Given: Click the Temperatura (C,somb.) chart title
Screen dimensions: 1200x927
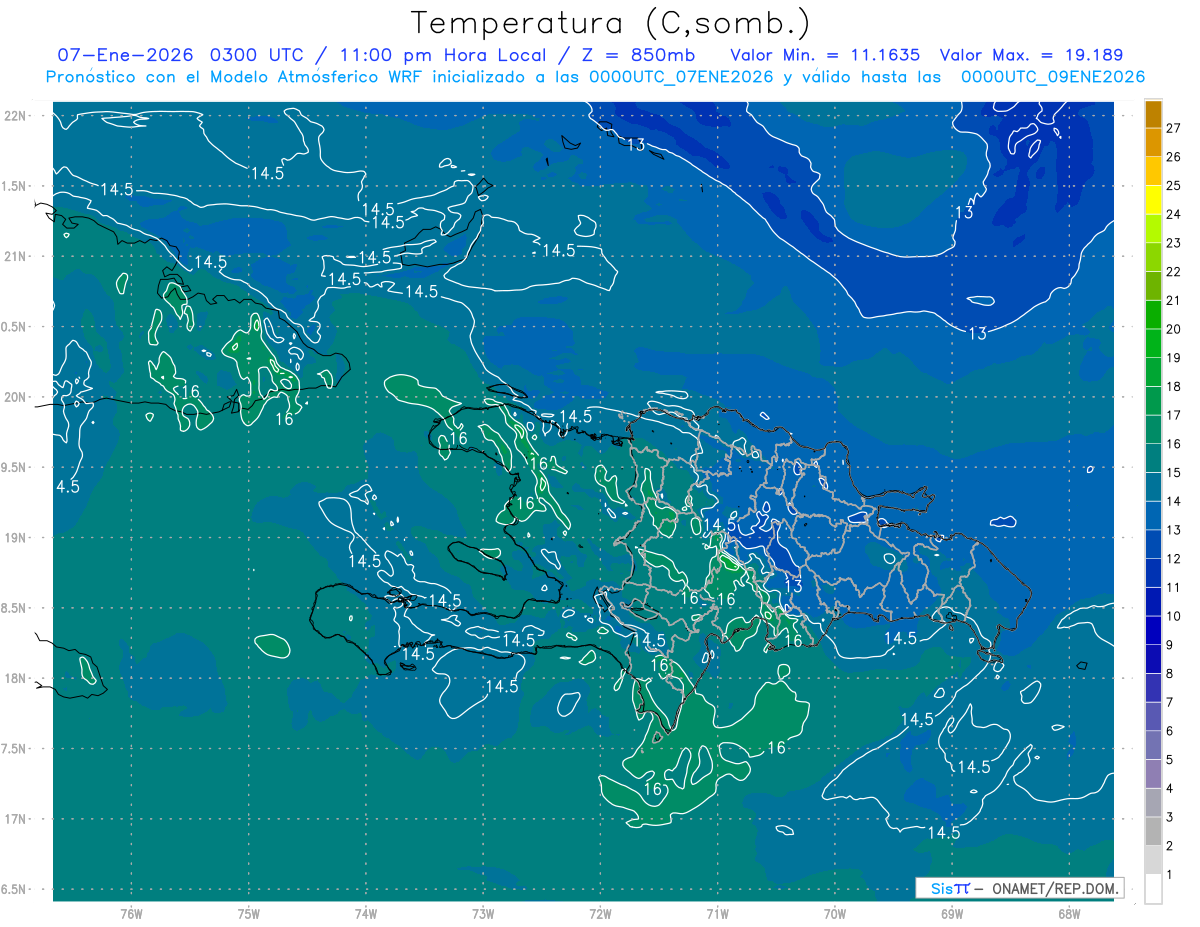Looking at the screenshot, I should [610, 23].
